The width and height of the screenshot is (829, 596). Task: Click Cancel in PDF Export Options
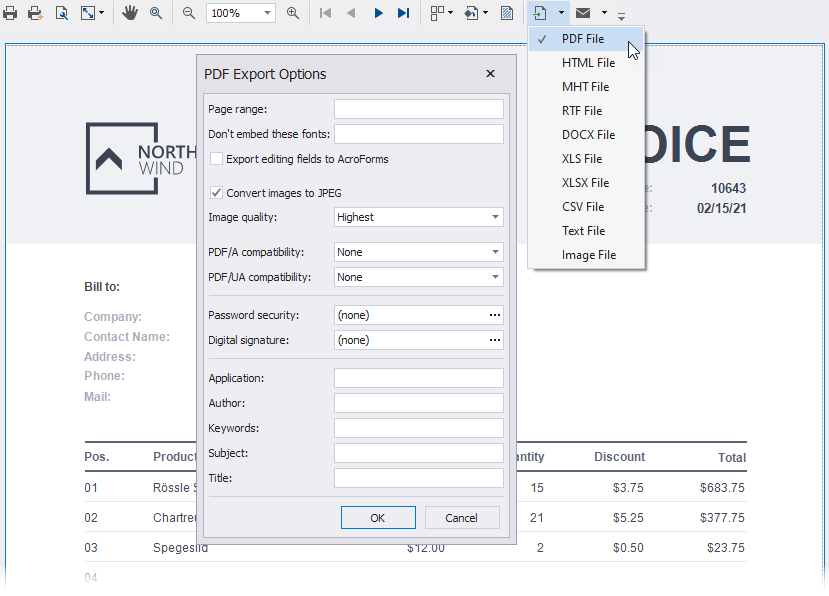point(462,518)
